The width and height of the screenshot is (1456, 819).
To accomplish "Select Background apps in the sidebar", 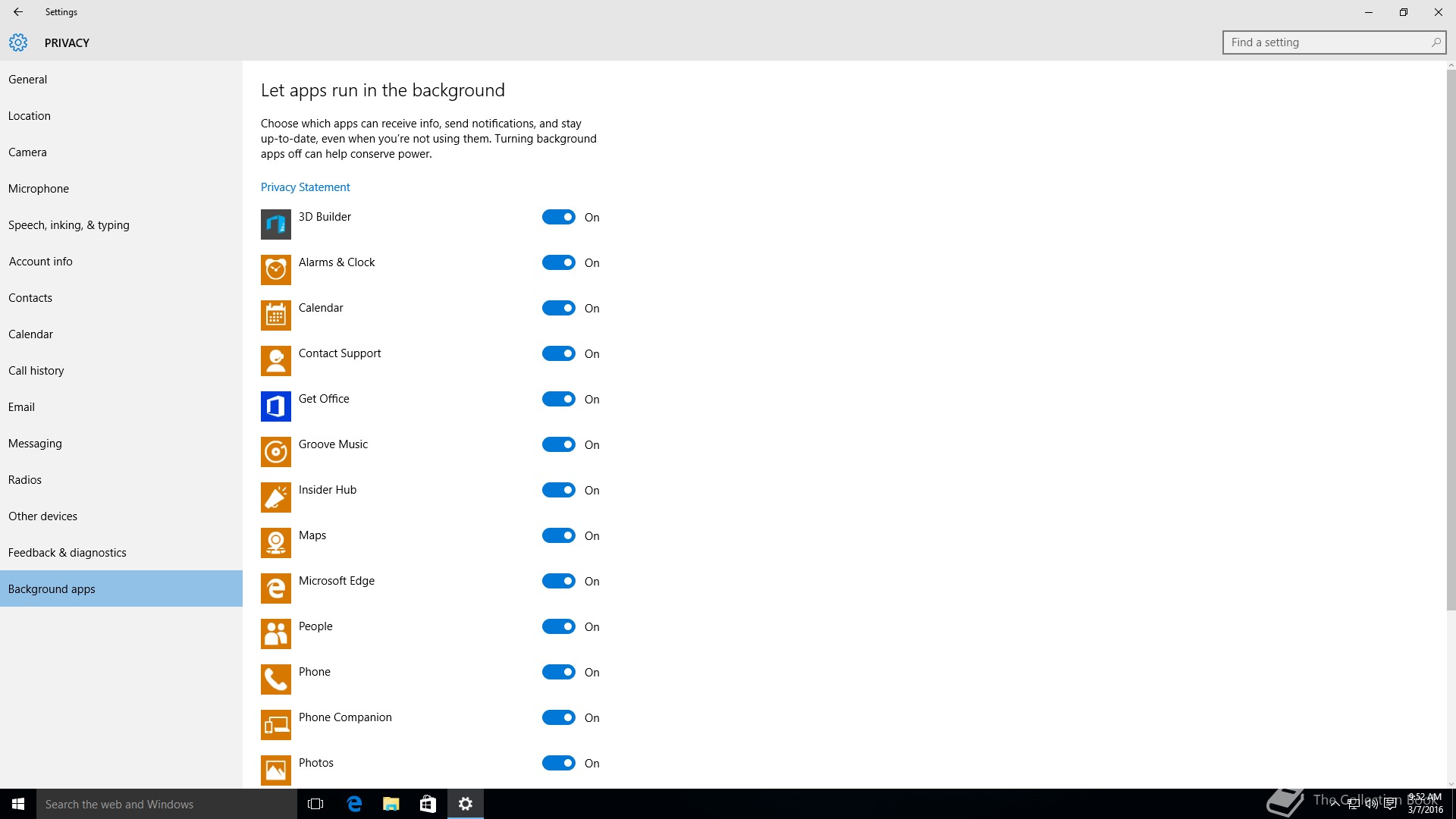I will [x=121, y=588].
